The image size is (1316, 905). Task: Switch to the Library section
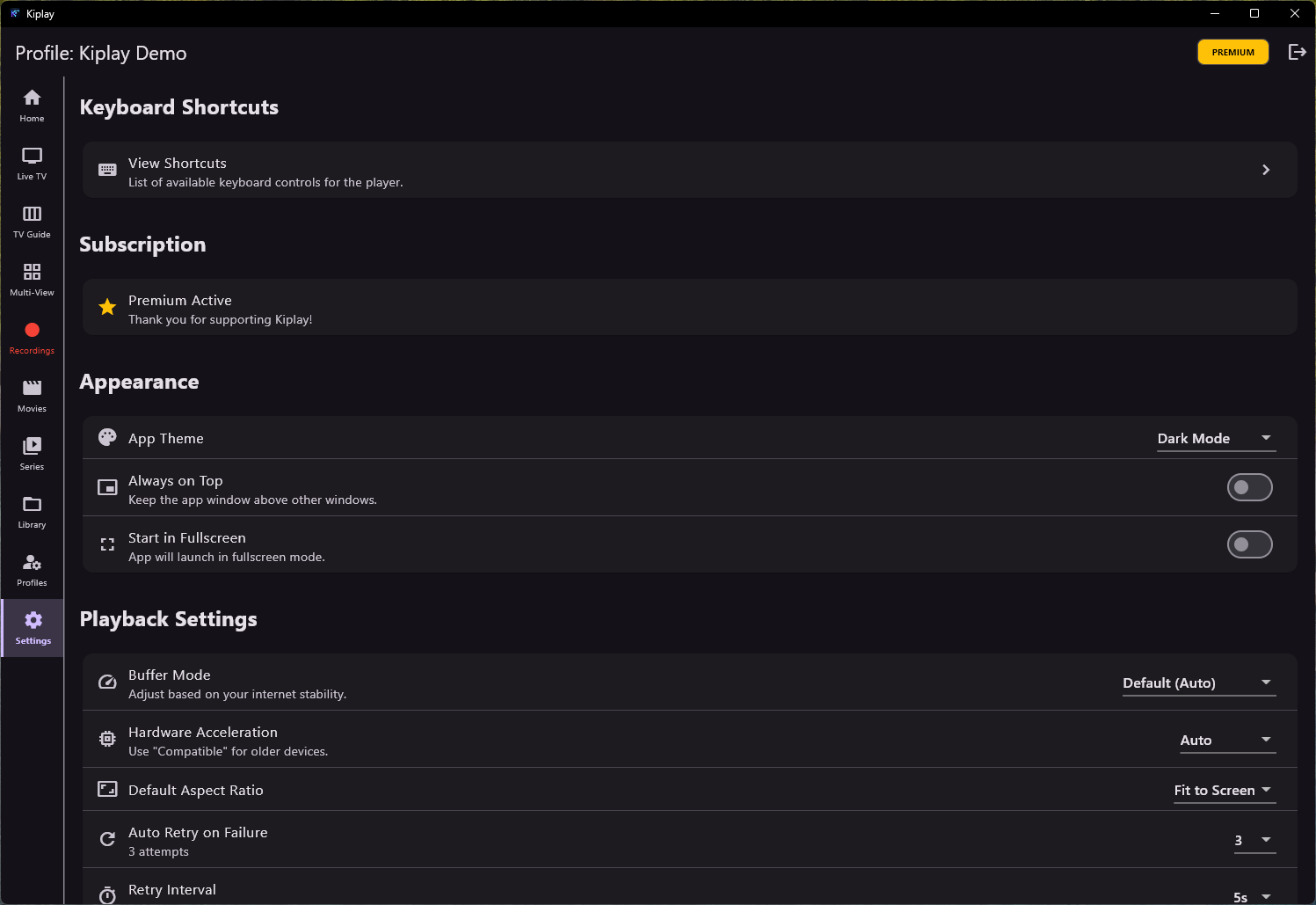tap(32, 510)
